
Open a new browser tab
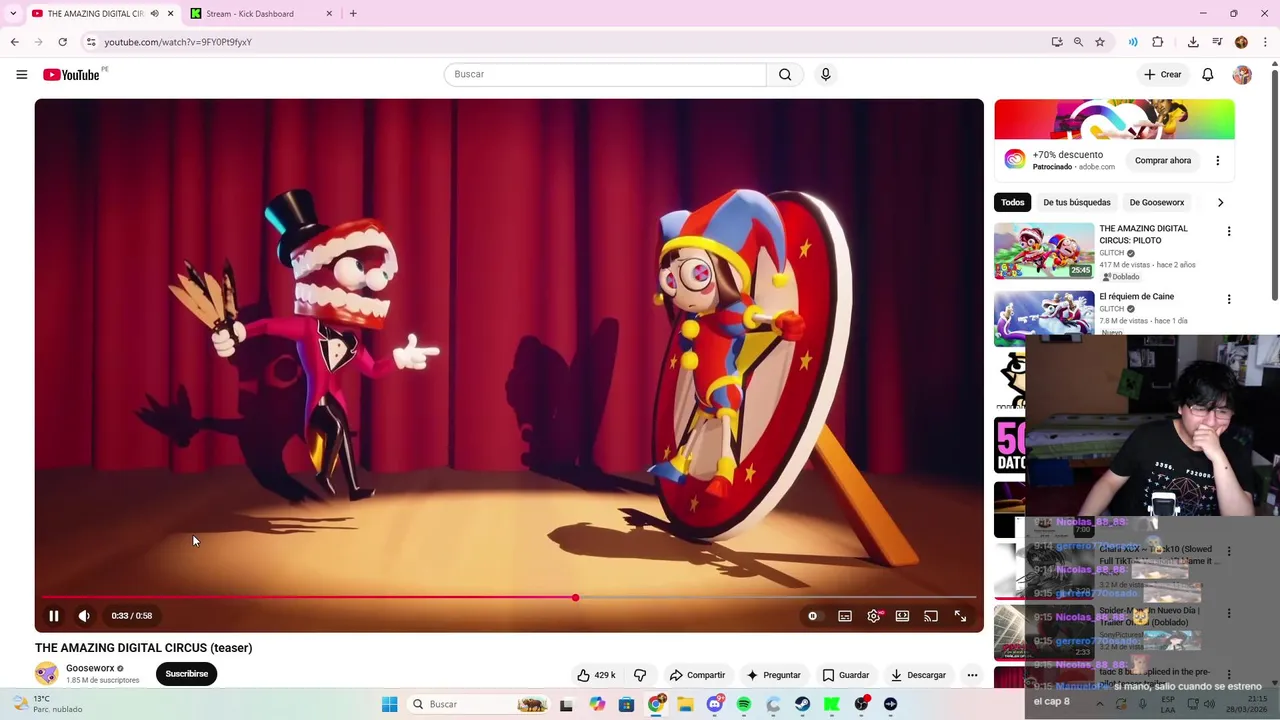point(353,14)
